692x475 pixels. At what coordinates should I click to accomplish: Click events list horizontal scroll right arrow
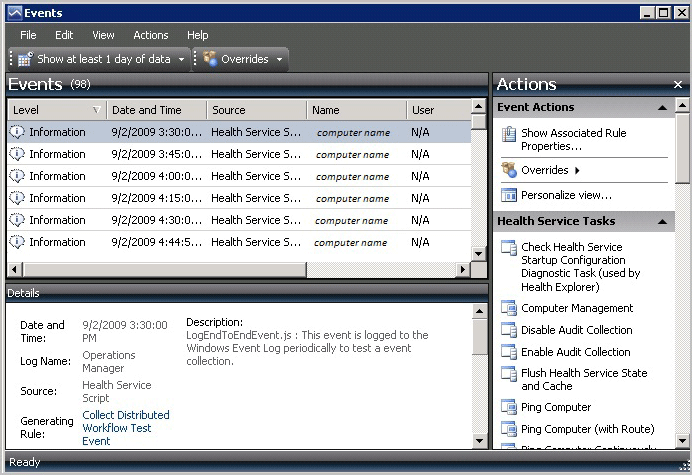[x=463, y=269]
